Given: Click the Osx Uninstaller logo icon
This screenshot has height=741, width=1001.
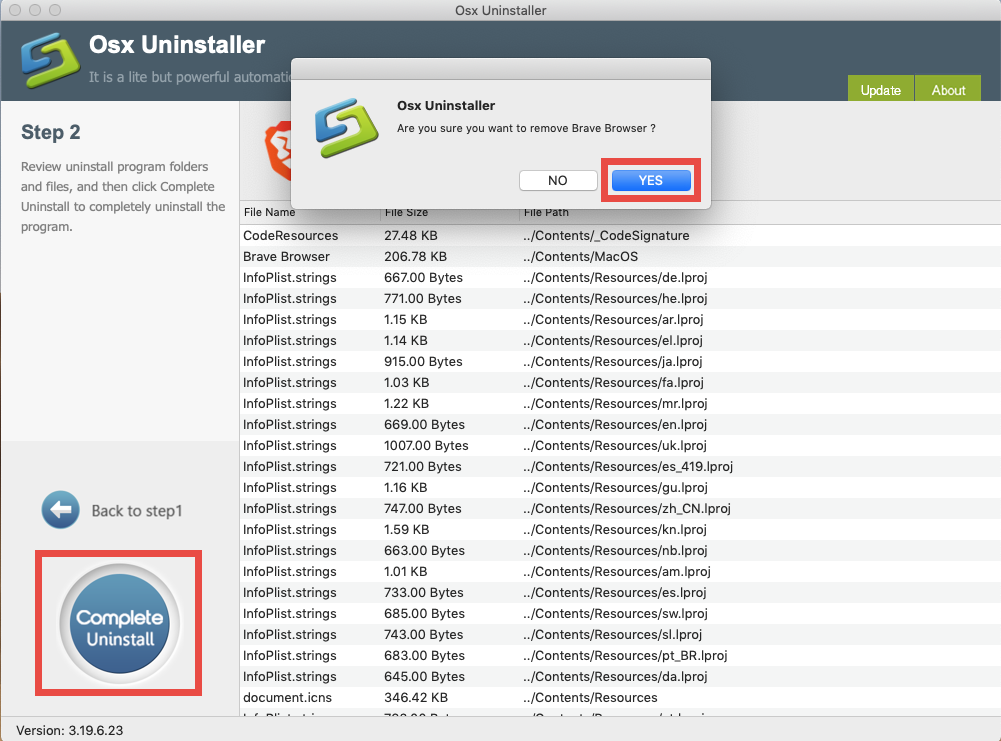Looking at the screenshot, I should coord(48,60).
